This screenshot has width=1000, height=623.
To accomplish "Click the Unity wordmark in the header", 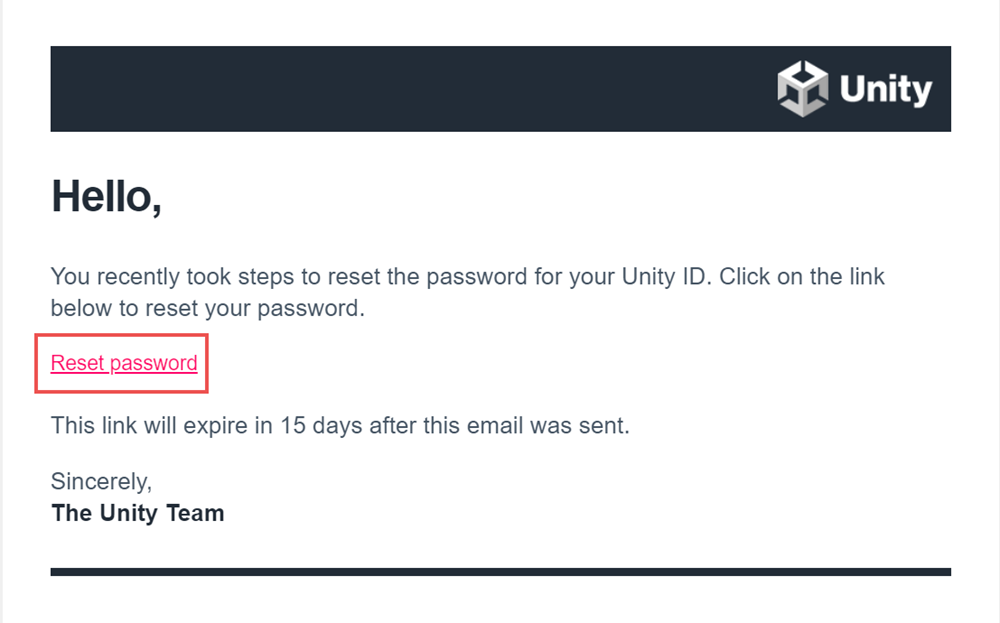I will [x=884, y=89].
